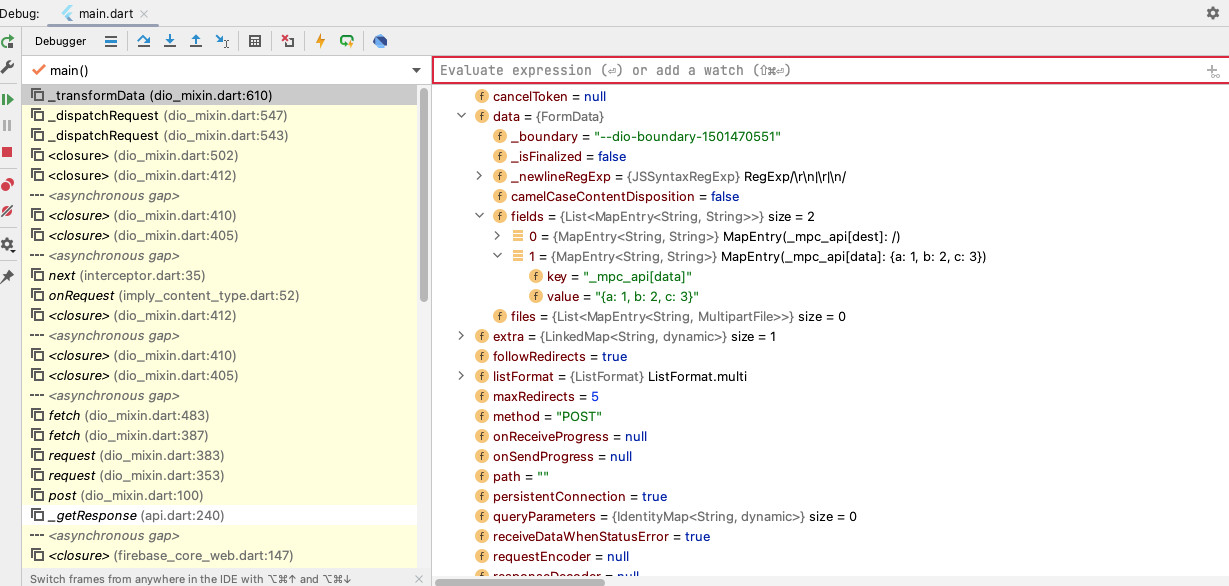Viewport: 1229px width, 586px height.
Task: Expand the extra LinkedMap variable
Action: [461, 336]
